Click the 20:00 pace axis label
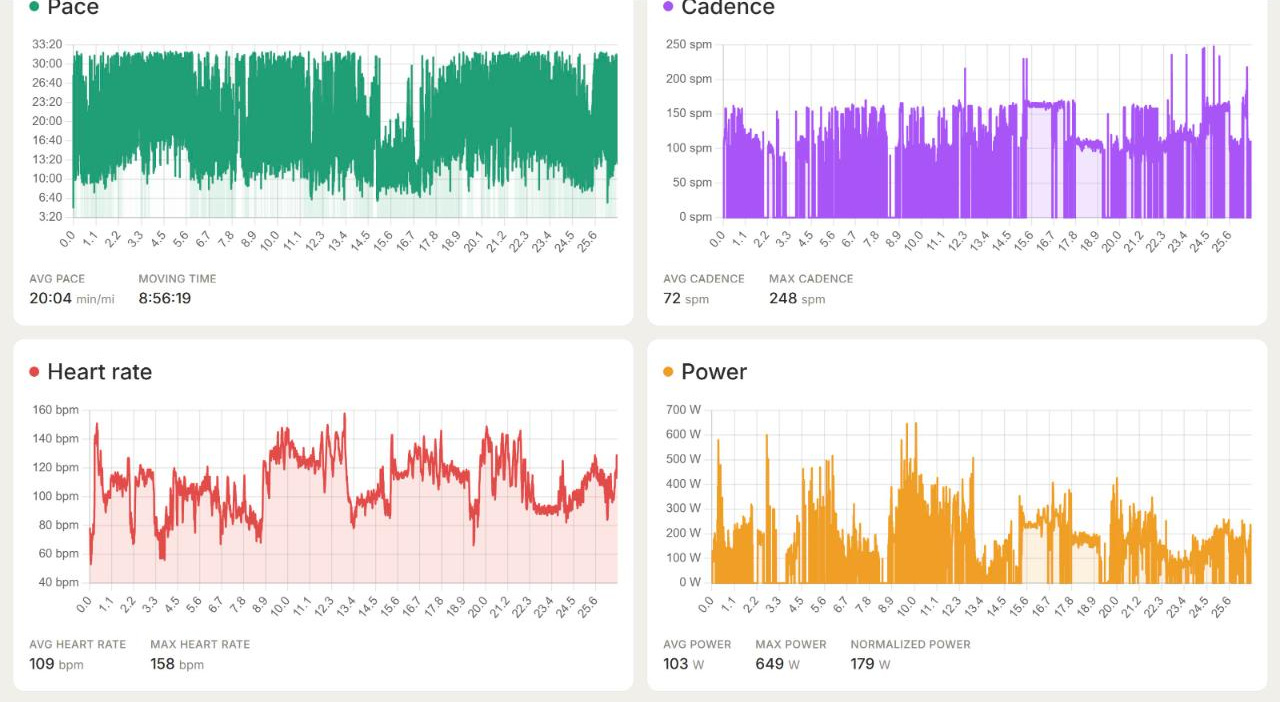Image resolution: width=1280 pixels, height=702 pixels. click(x=47, y=121)
